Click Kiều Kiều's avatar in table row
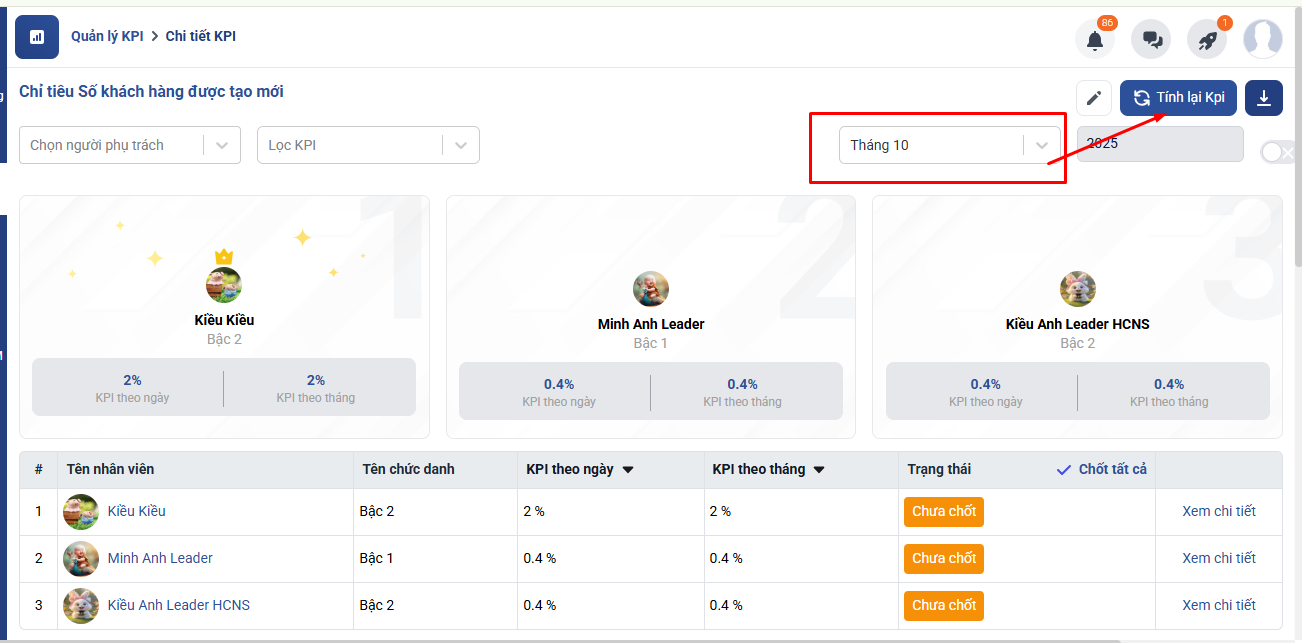This screenshot has height=643, width=1302. (81, 512)
